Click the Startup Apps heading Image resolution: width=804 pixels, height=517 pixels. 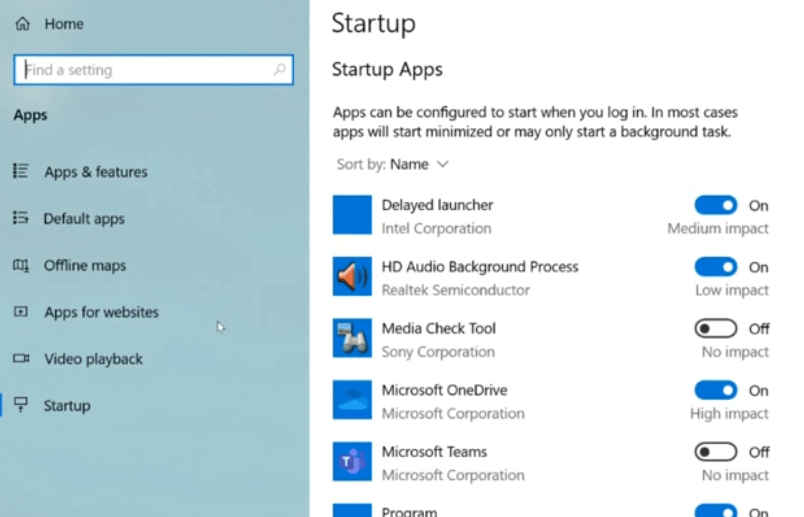[x=387, y=69]
